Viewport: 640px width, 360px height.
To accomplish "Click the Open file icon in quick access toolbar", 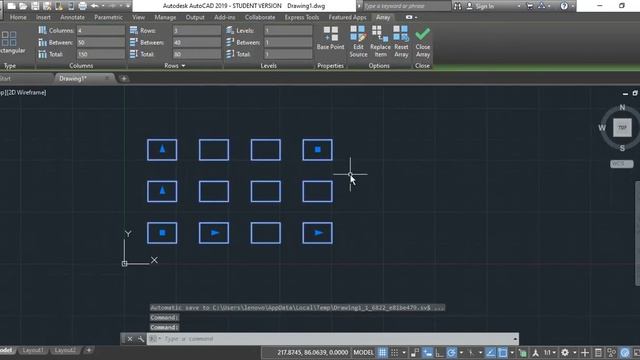I will tap(23, 6).
